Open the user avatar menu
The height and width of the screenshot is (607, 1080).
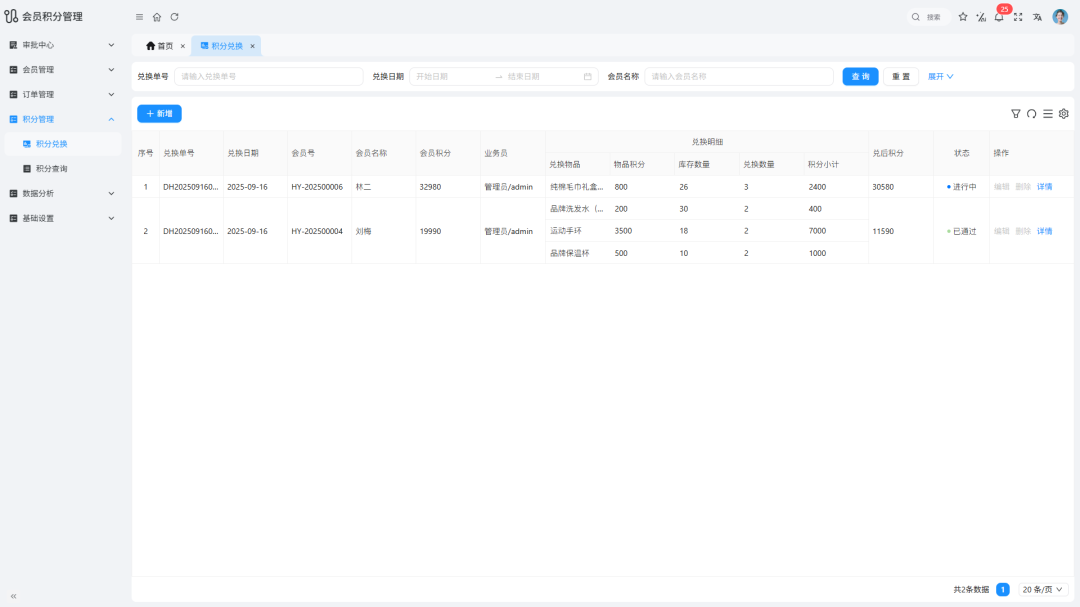tap(1060, 17)
